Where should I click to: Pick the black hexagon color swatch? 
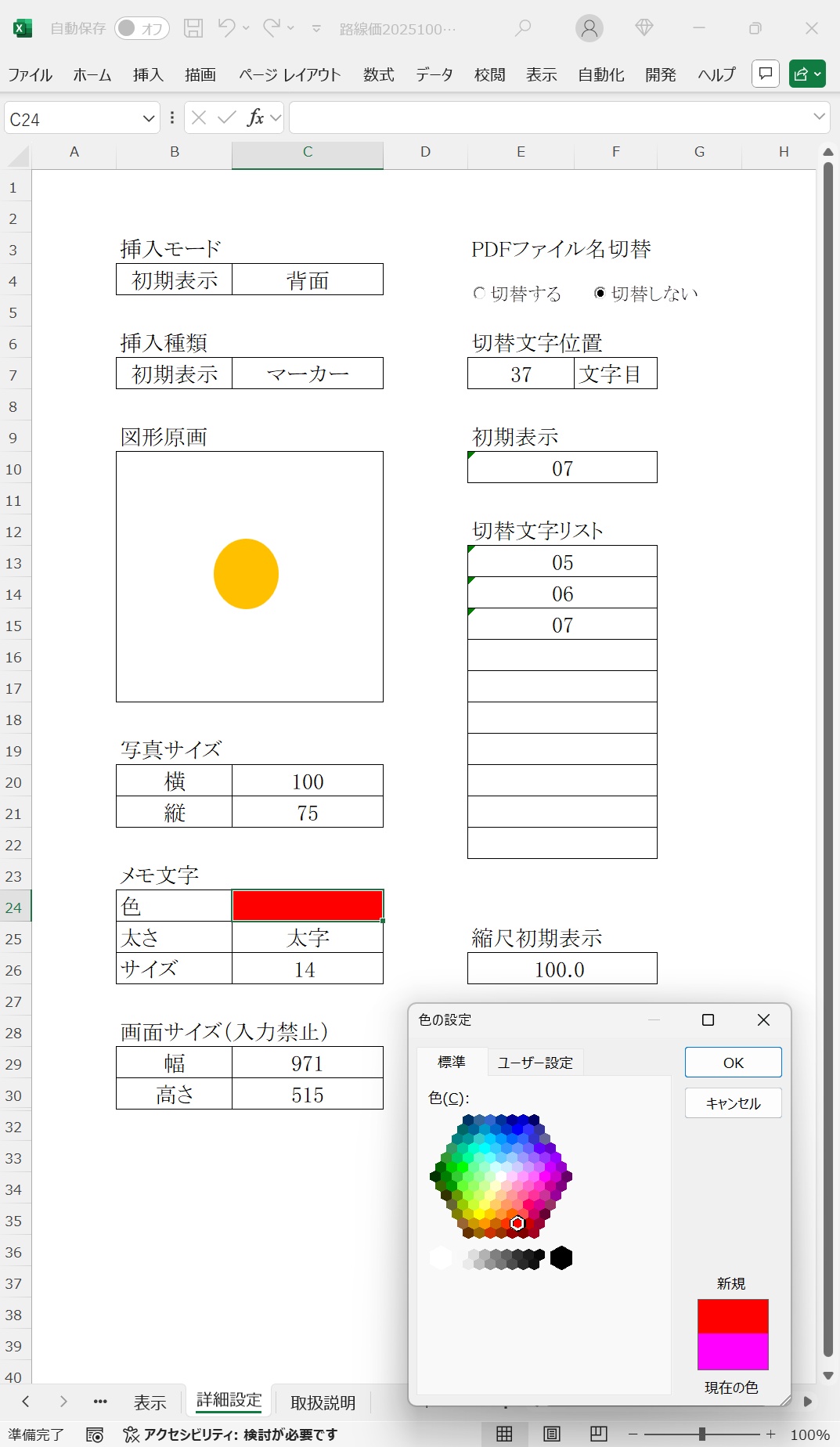point(561,1258)
